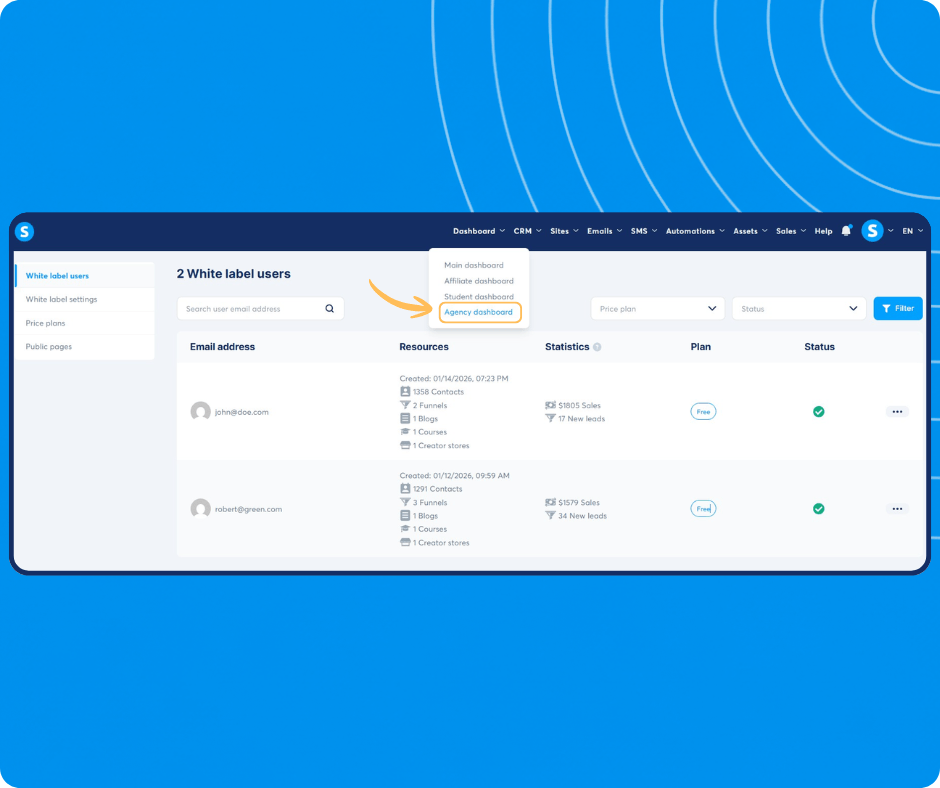Focus the Search user email address field
Screen dimensions: 940x788
pyautogui.click(x=260, y=308)
